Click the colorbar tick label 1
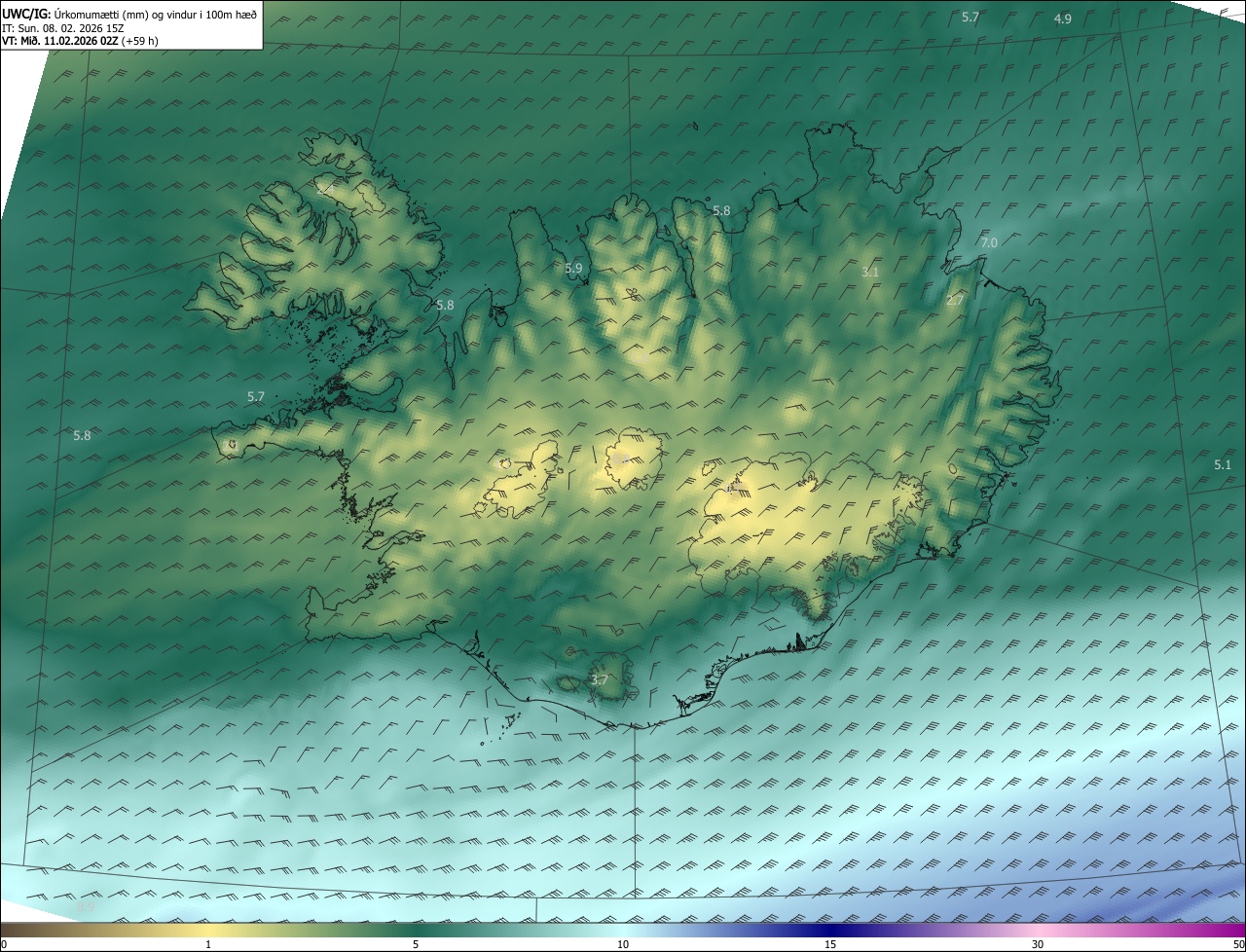 coord(208,944)
